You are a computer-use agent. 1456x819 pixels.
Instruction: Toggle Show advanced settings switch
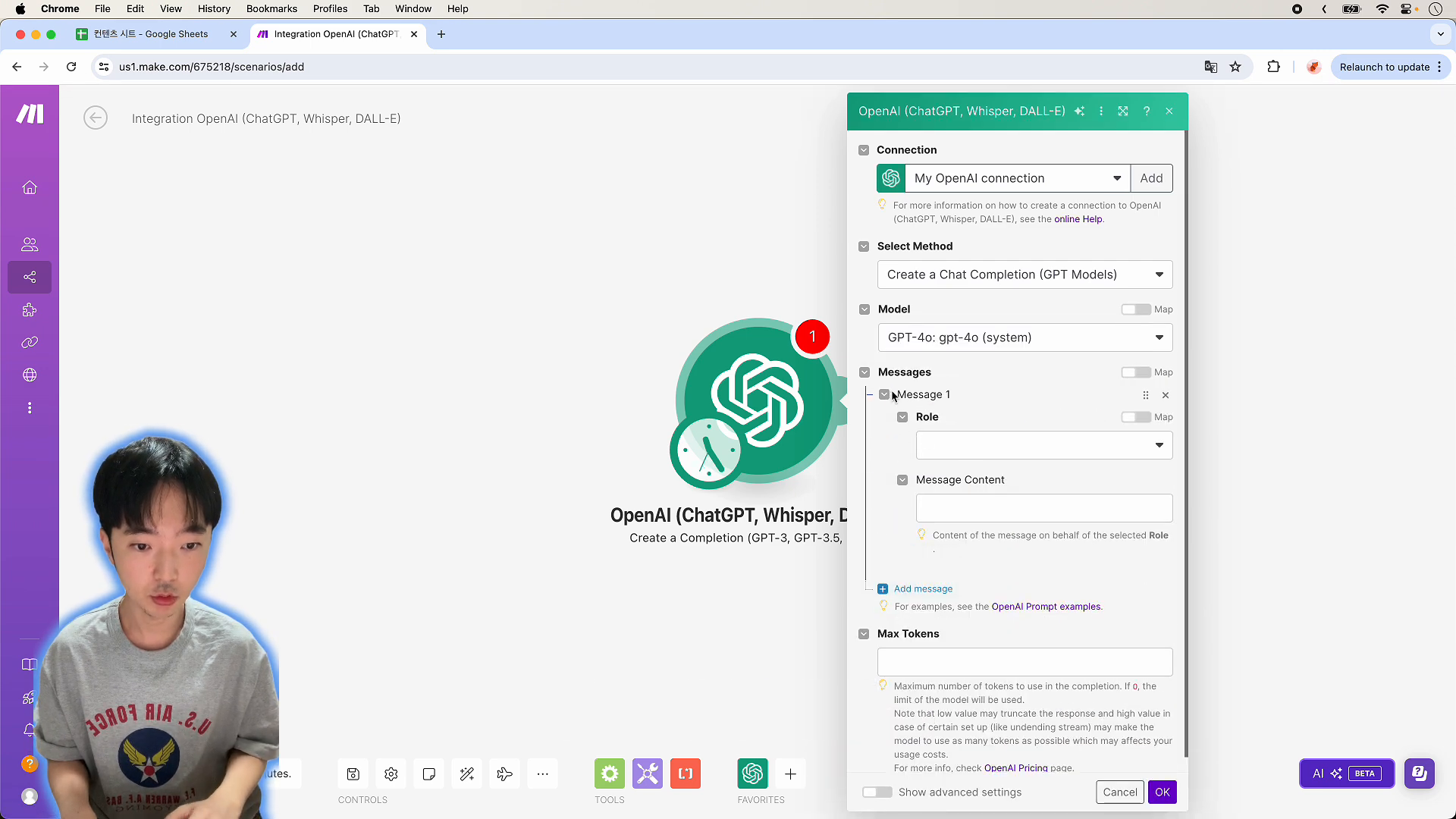point(877,792)
